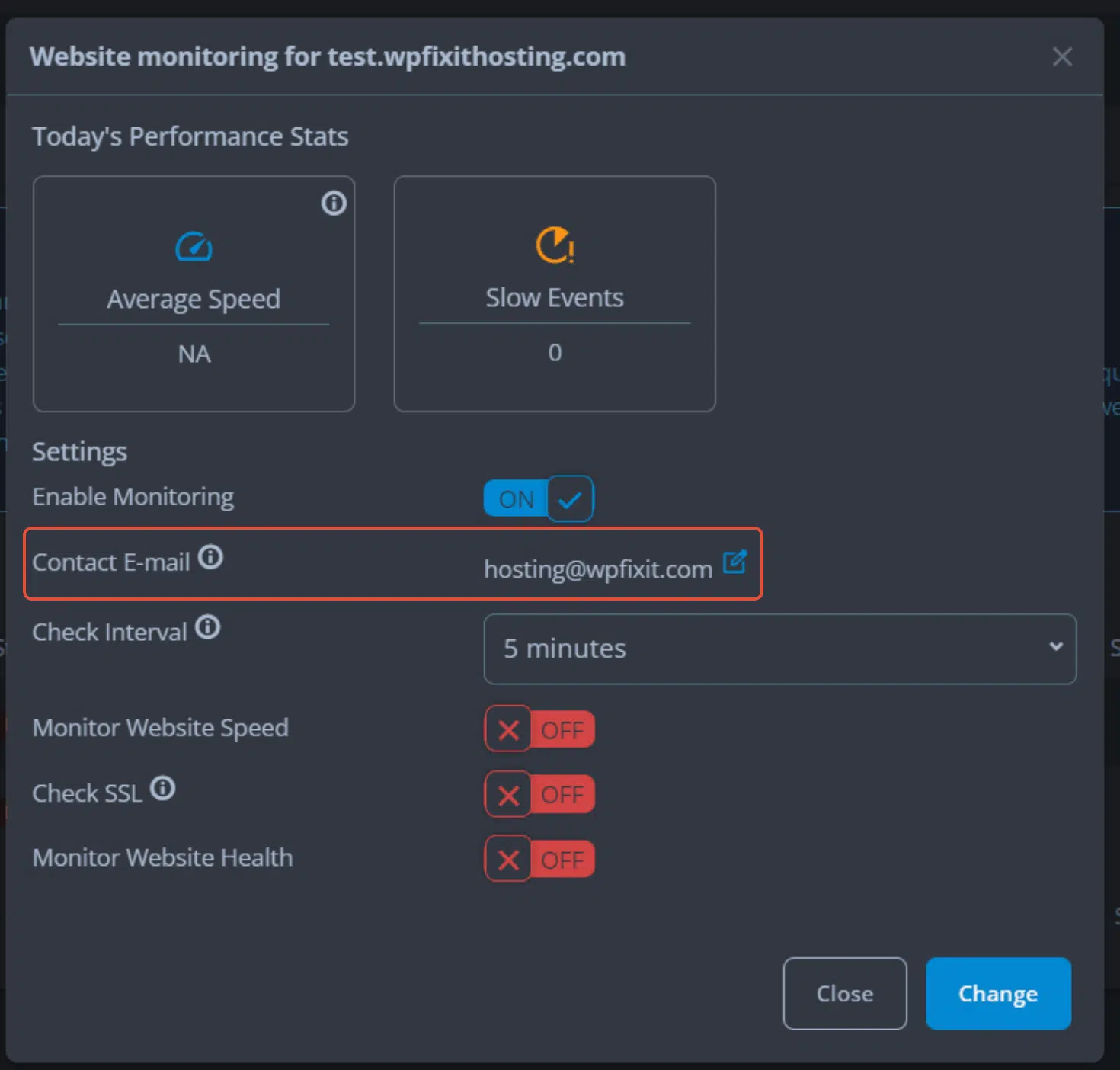Screen dimensions: 1120x1070
Task: Click the Check SSL info icon
Action: point(162,788)
